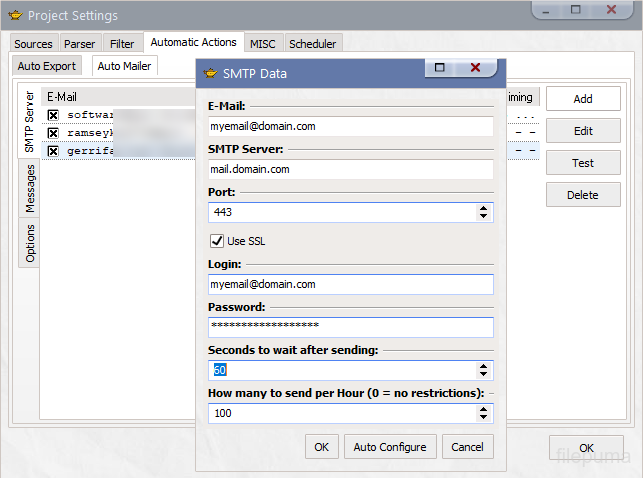Decrease how many to send per hour

(x=485, y=417)
